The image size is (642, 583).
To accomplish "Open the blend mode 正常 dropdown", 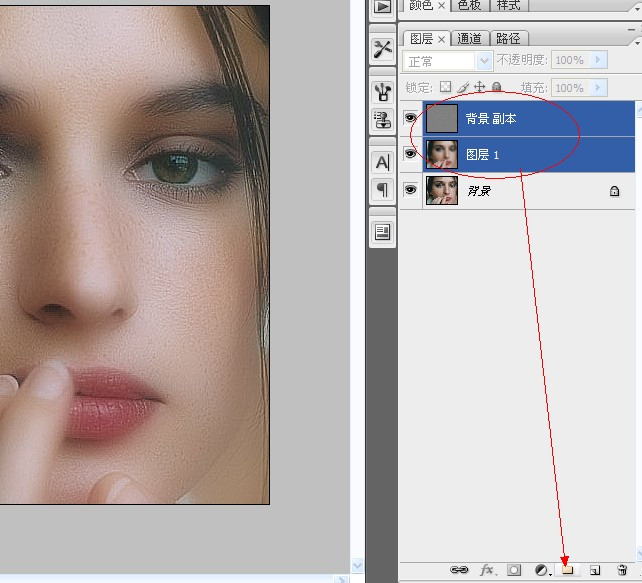I will 485,61.
